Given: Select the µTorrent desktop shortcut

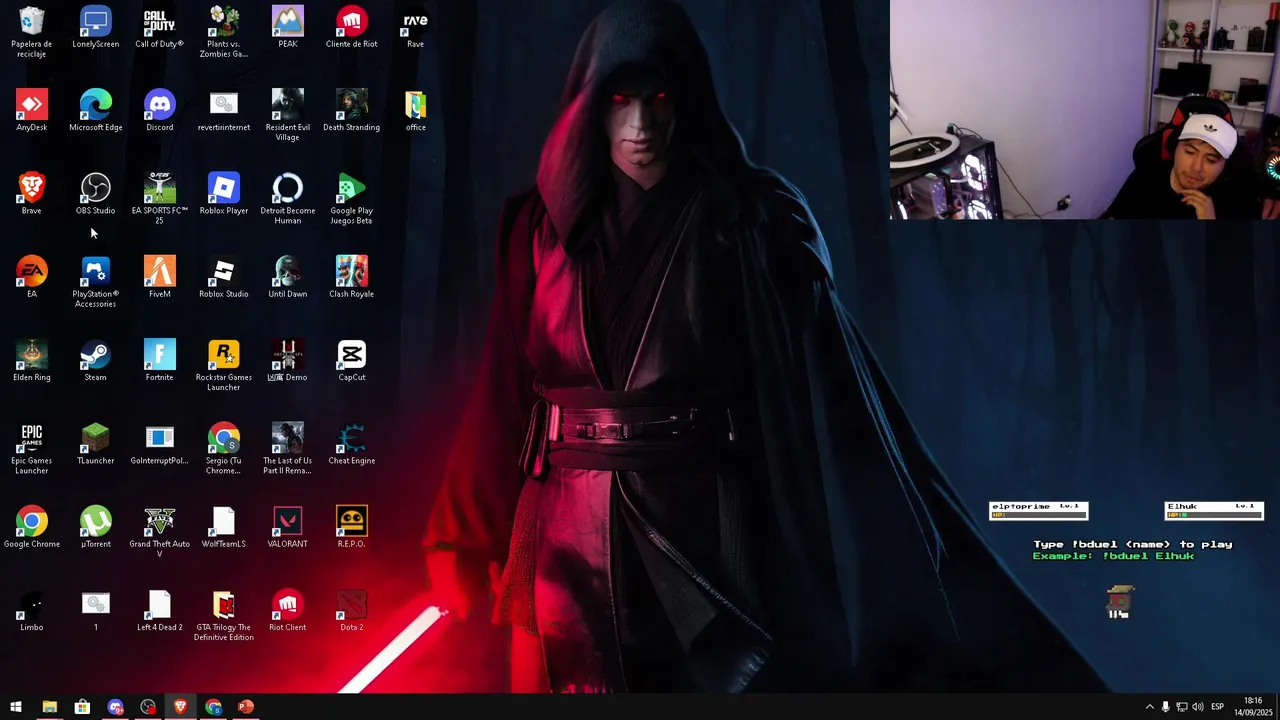Looking at the screenshot, I should coord(96,527).
